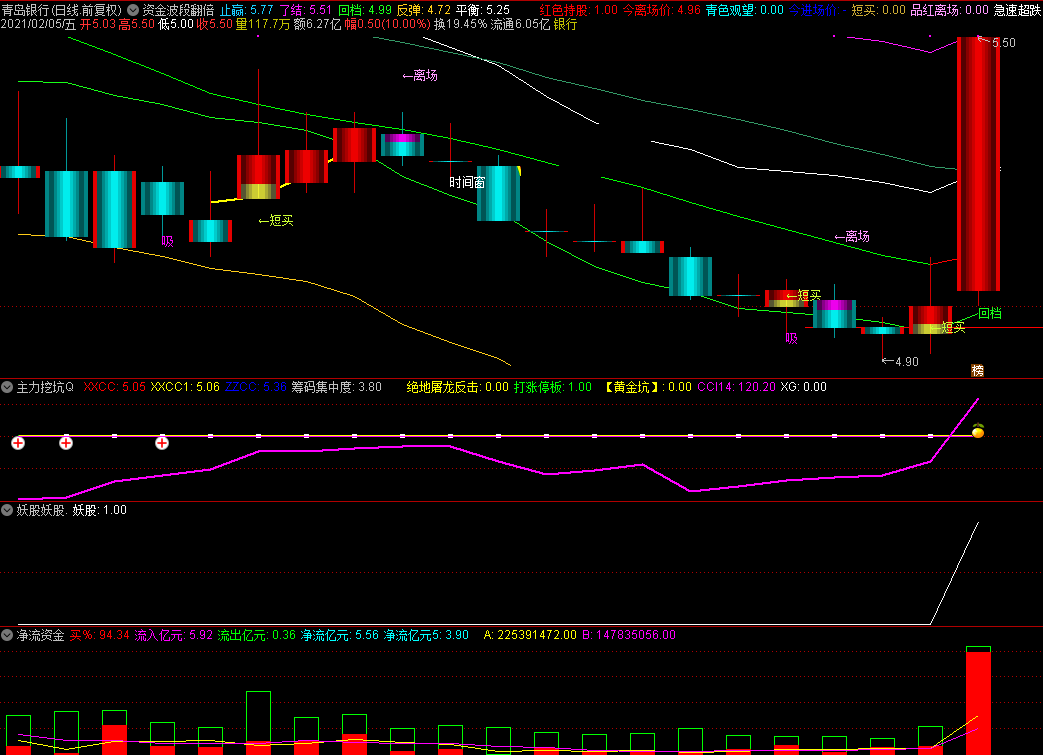Click the 流出亿元: 0.36 value
The image size is (1043, 755).
click(x=257, y=635)
